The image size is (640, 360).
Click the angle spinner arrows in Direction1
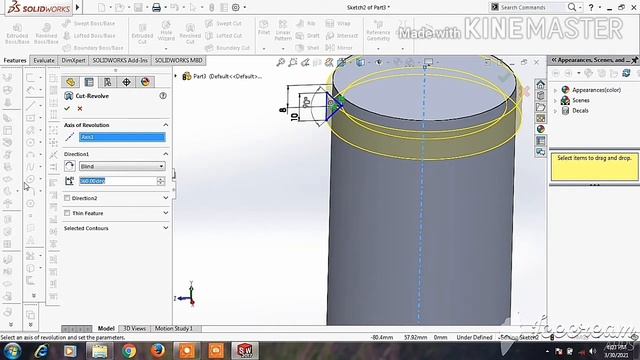pyautogui.click(x=161, y=181)
